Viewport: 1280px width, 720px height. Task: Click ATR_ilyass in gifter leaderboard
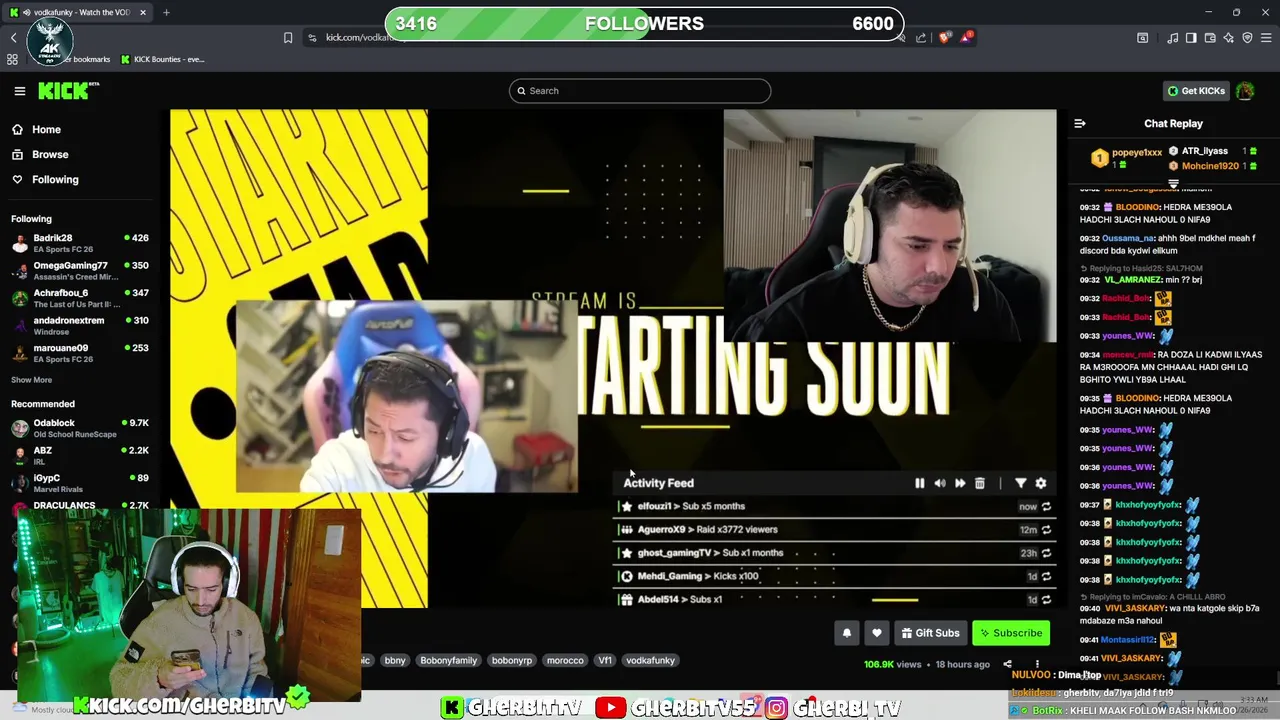(x=1205, y=151)
